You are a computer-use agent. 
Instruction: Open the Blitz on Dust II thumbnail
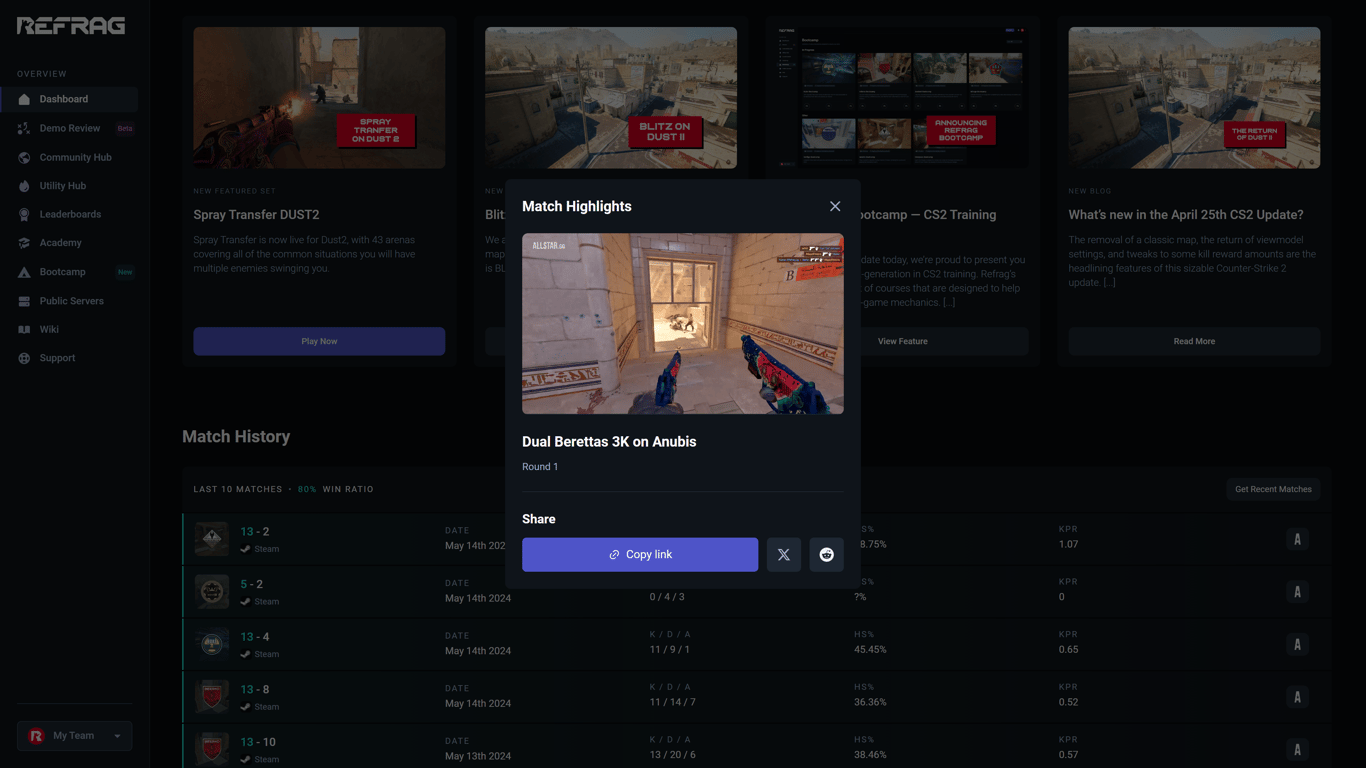point(611,98)
